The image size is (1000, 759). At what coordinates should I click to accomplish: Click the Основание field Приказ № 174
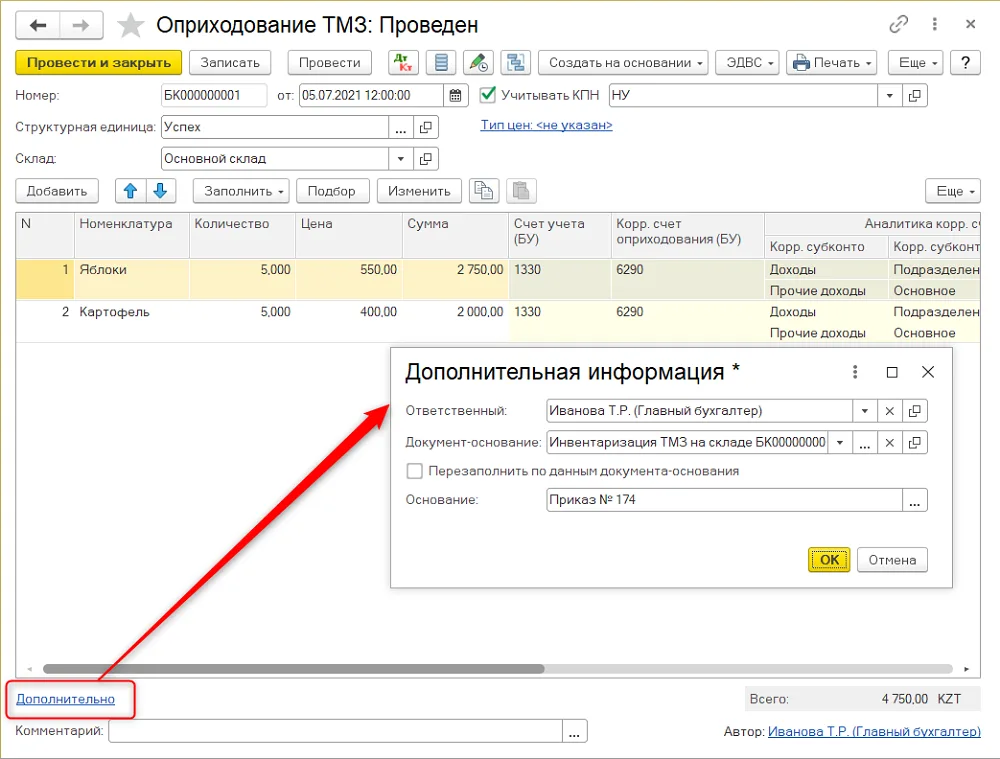pos(724,500)
